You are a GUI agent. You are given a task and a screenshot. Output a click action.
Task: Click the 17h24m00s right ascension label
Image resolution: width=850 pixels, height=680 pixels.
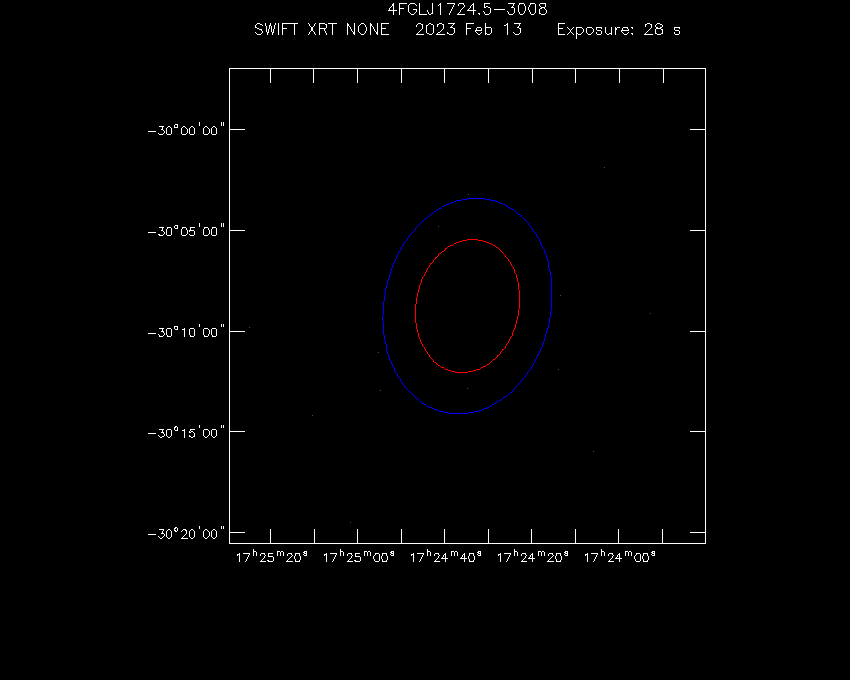coord(620,557)
